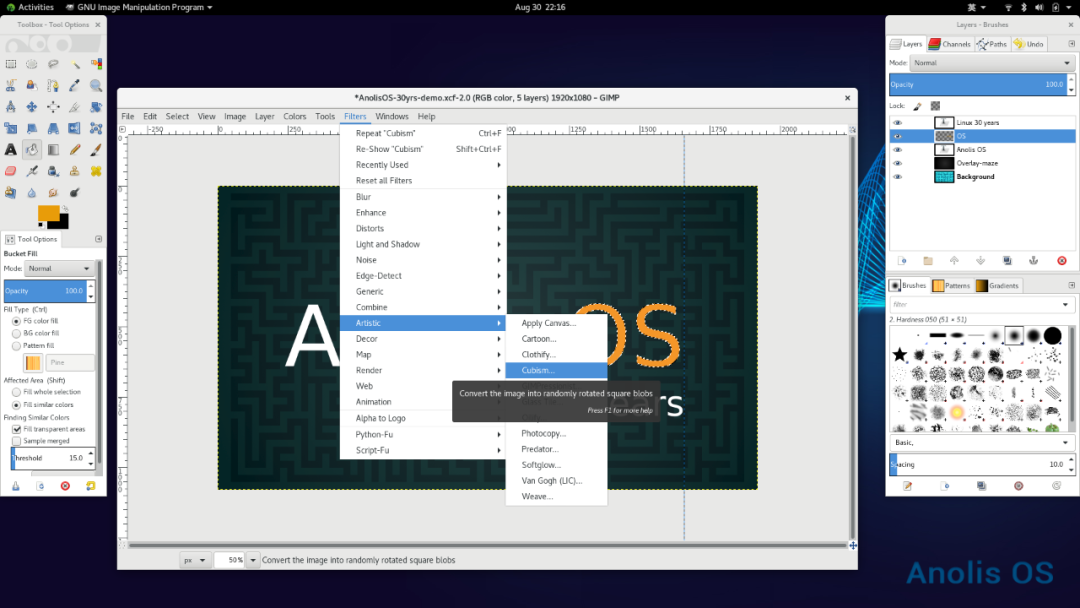1080x608 pixels.
Task: Select the Alignment tool
Action: tap(53, 107)
